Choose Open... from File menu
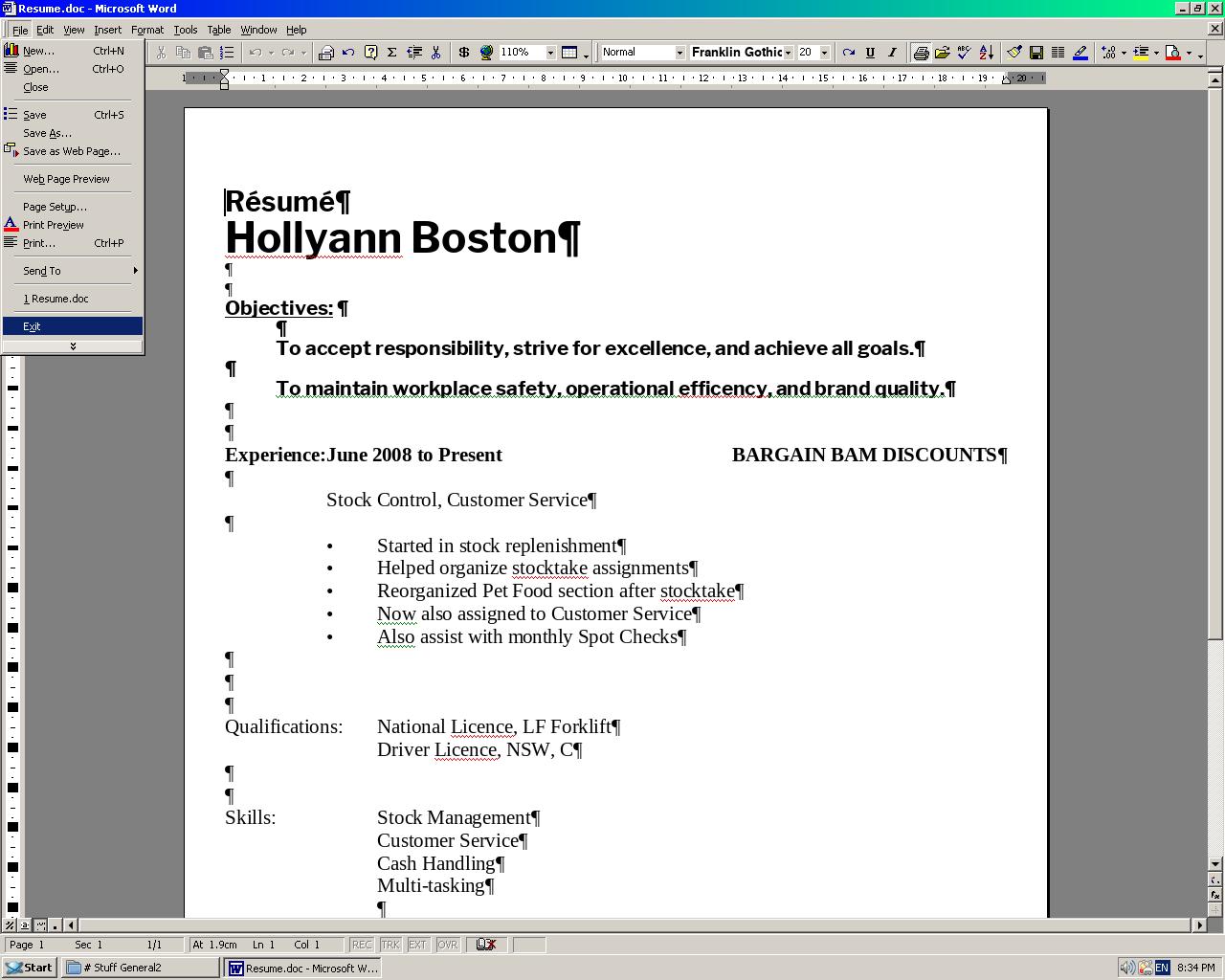The image size is (1225, 980). [73, 69]
